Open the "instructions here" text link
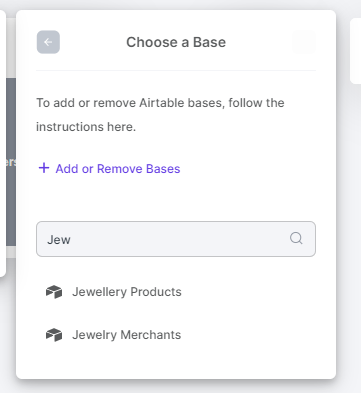 click(86, 127)
